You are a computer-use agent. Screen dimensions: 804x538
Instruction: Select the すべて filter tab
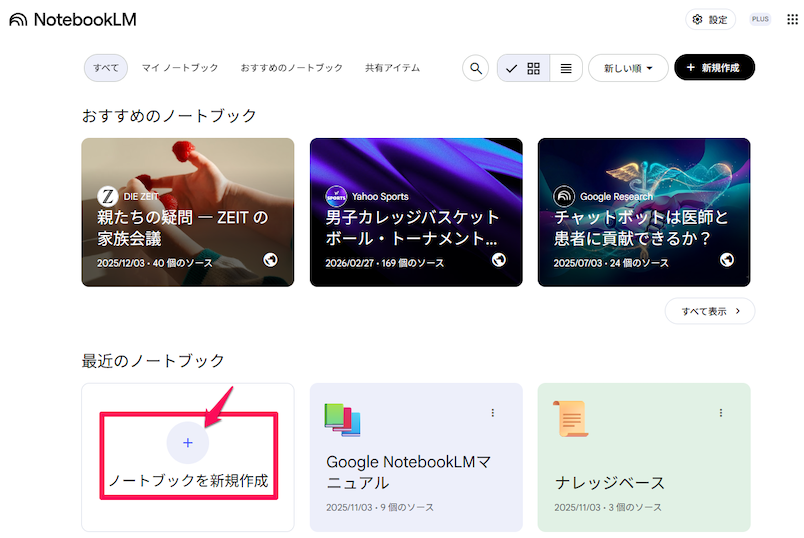[x=106, y=68]
